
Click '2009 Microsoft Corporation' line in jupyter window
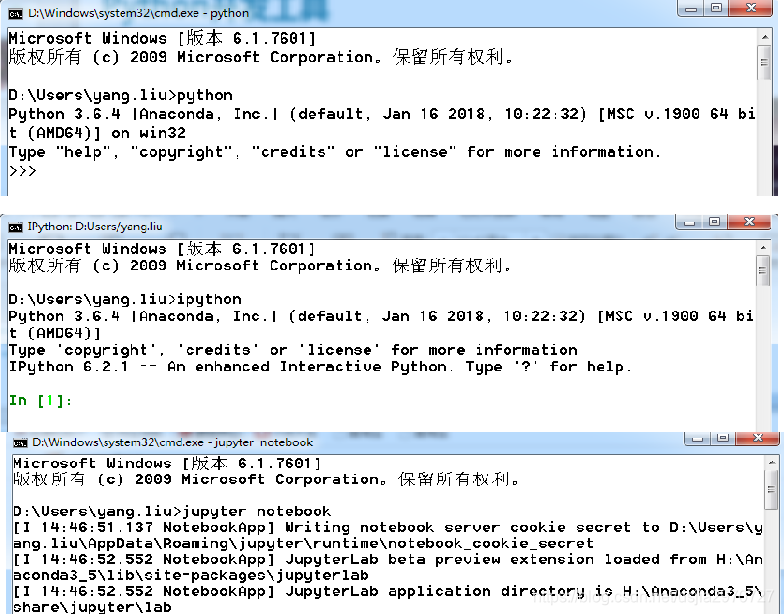point(266,479)
